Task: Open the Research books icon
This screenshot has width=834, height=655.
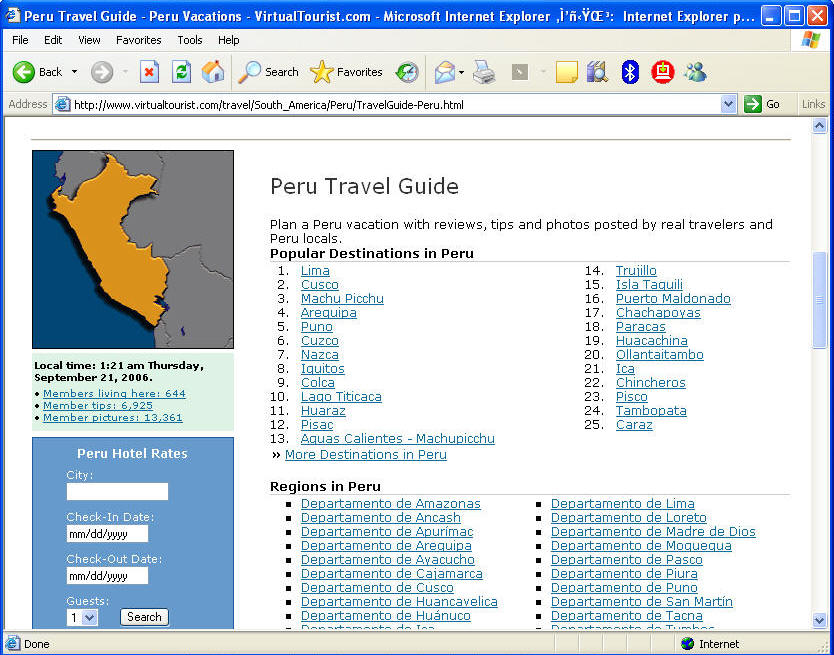Action: point(597,72)
